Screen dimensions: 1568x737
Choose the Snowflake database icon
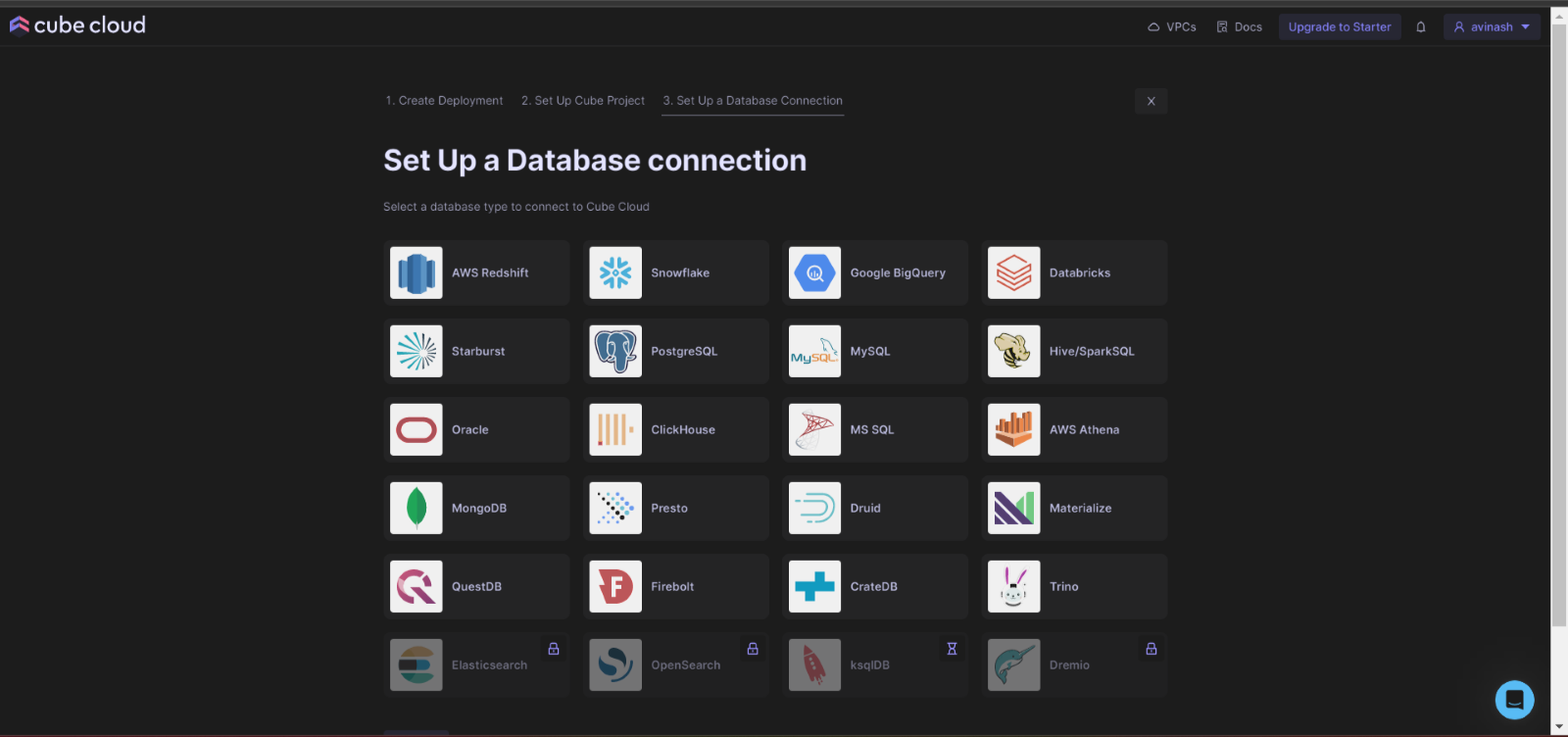[615, 272]
